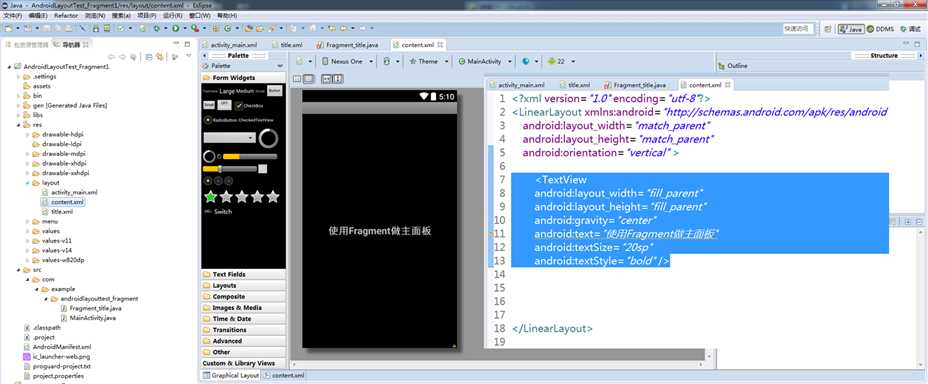Click the RadioButton widget in palette

(221, 120)
